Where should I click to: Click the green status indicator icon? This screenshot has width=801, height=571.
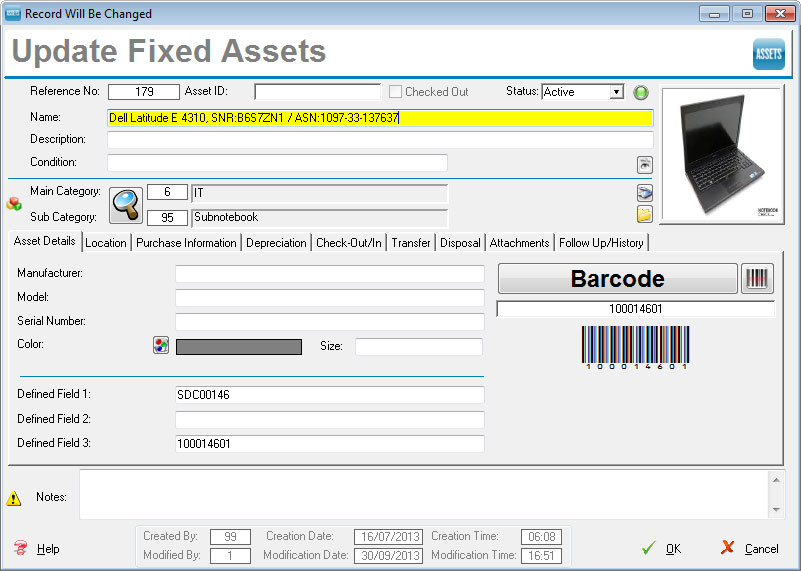coord(641,92)
